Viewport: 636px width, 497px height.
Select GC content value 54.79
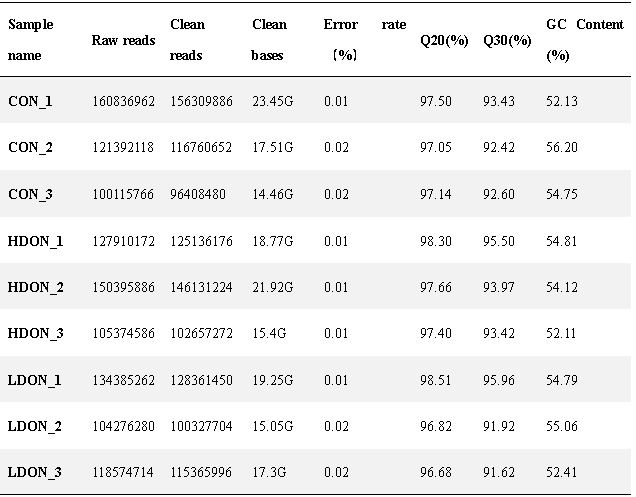pos(562,381)
